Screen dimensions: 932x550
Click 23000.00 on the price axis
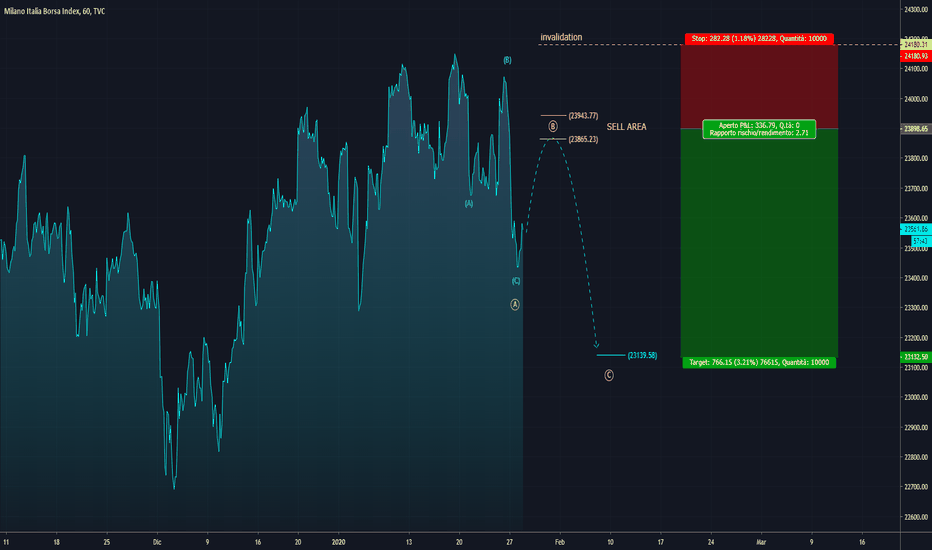pos(916,398)
